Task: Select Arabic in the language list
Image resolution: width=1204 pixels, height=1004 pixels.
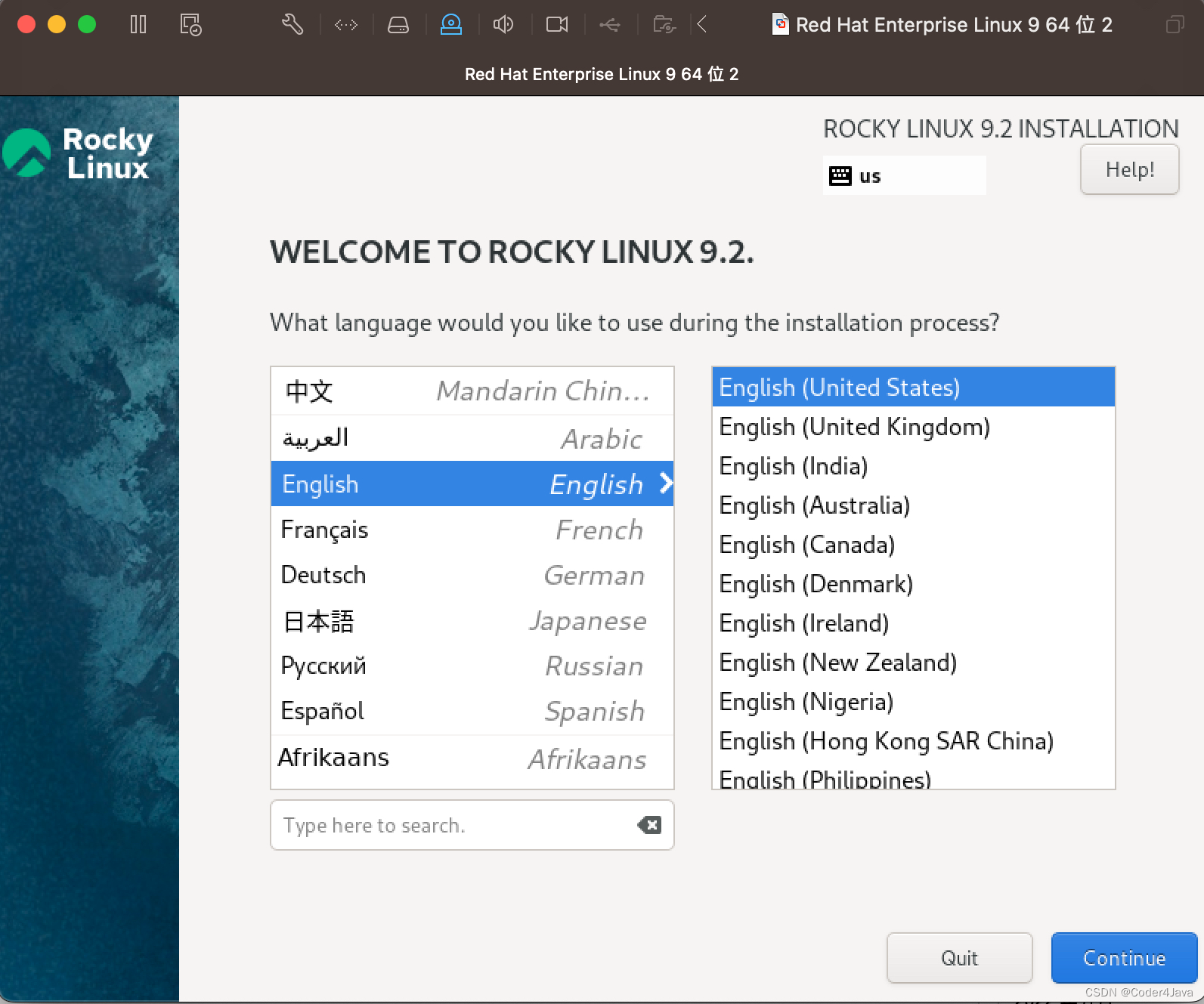Action: pyautogui.click(x=472, y=438)
